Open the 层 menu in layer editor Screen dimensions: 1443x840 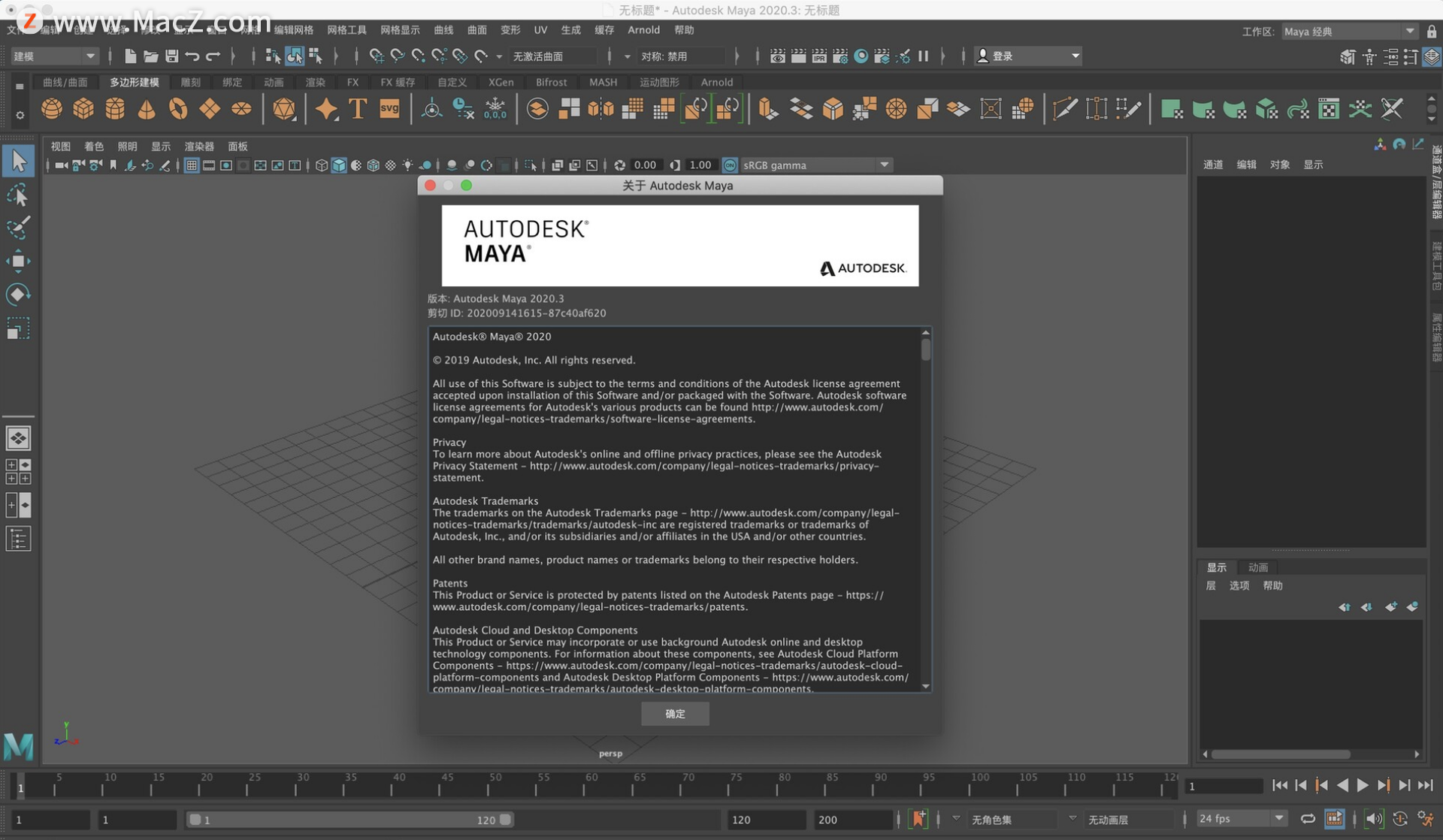tap(1211, 585)
